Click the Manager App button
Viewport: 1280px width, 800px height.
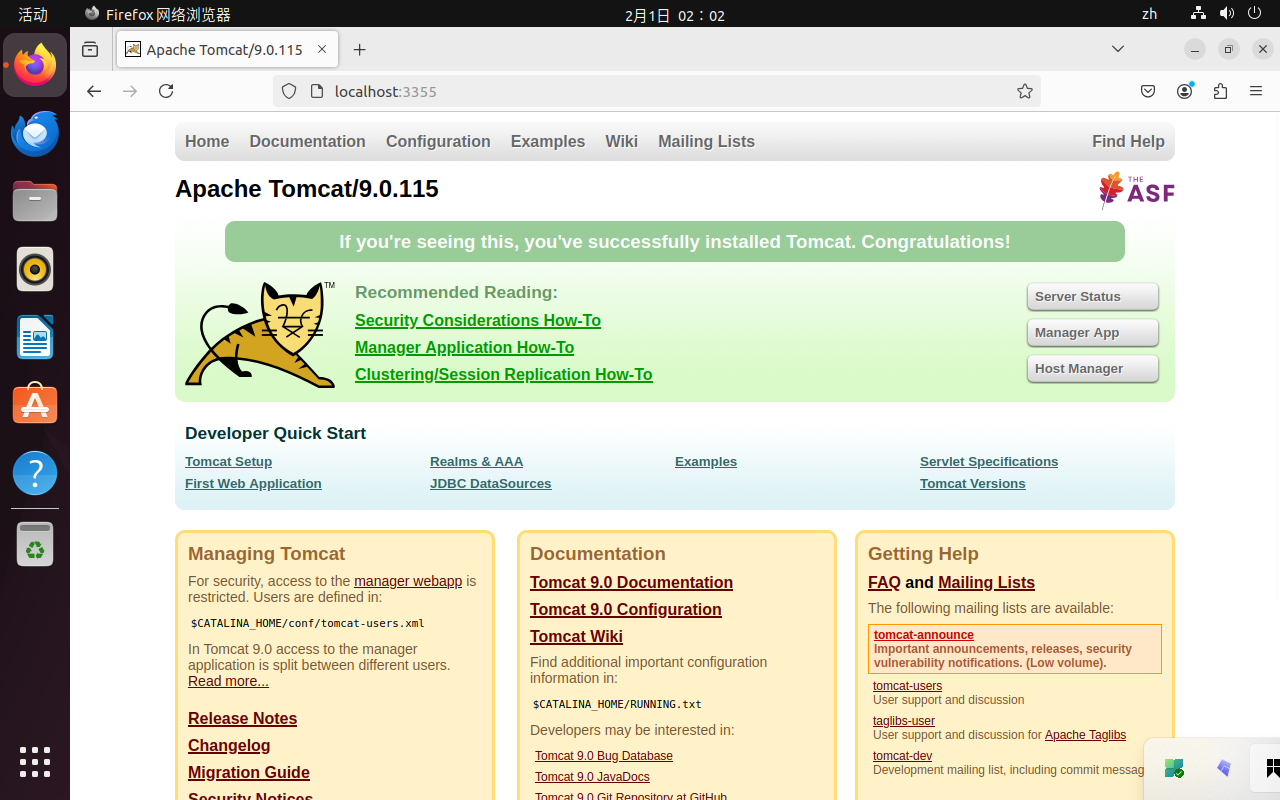pos(1093,333)
